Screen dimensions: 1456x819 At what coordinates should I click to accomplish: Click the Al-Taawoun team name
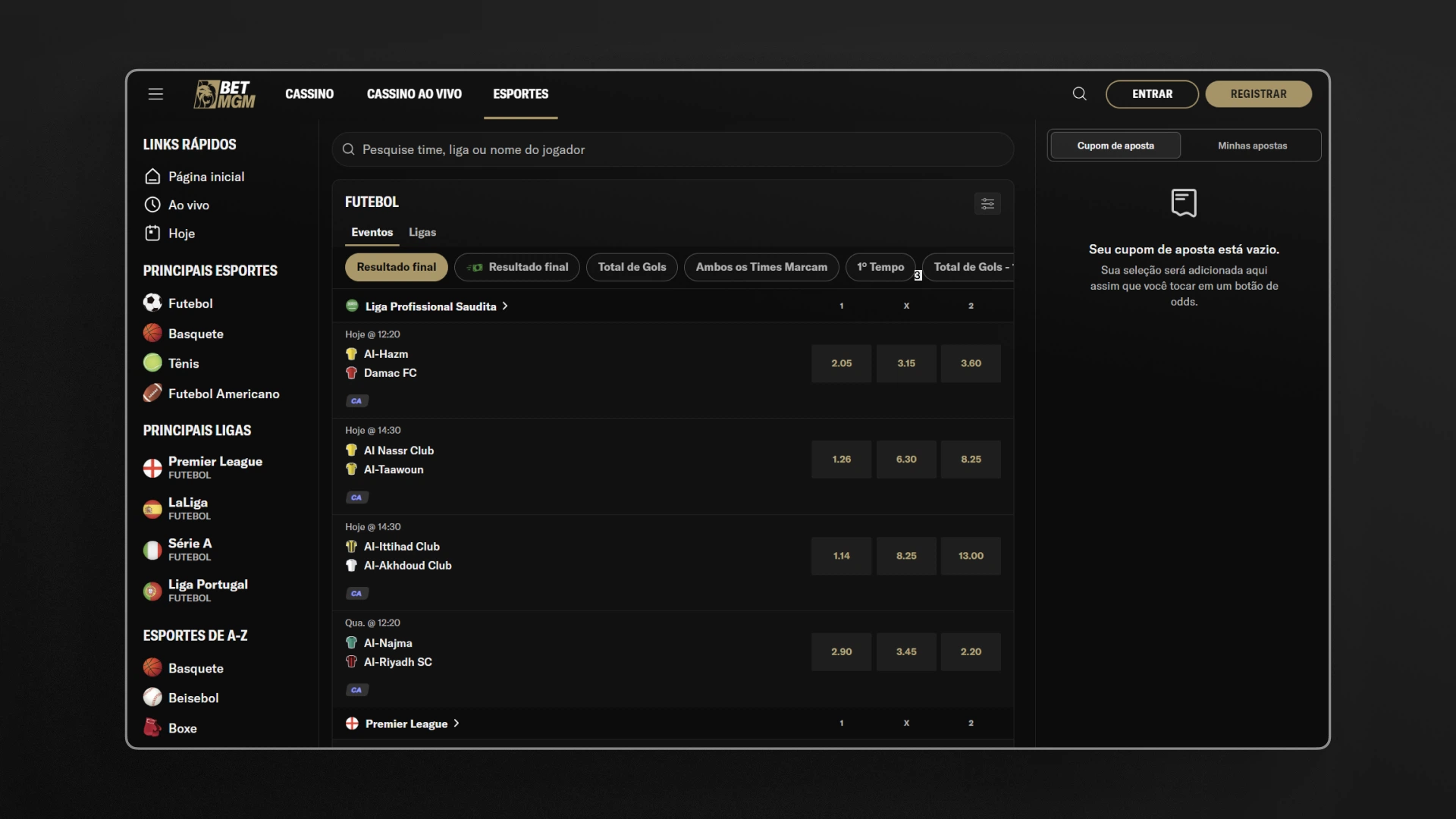[394, 469]
